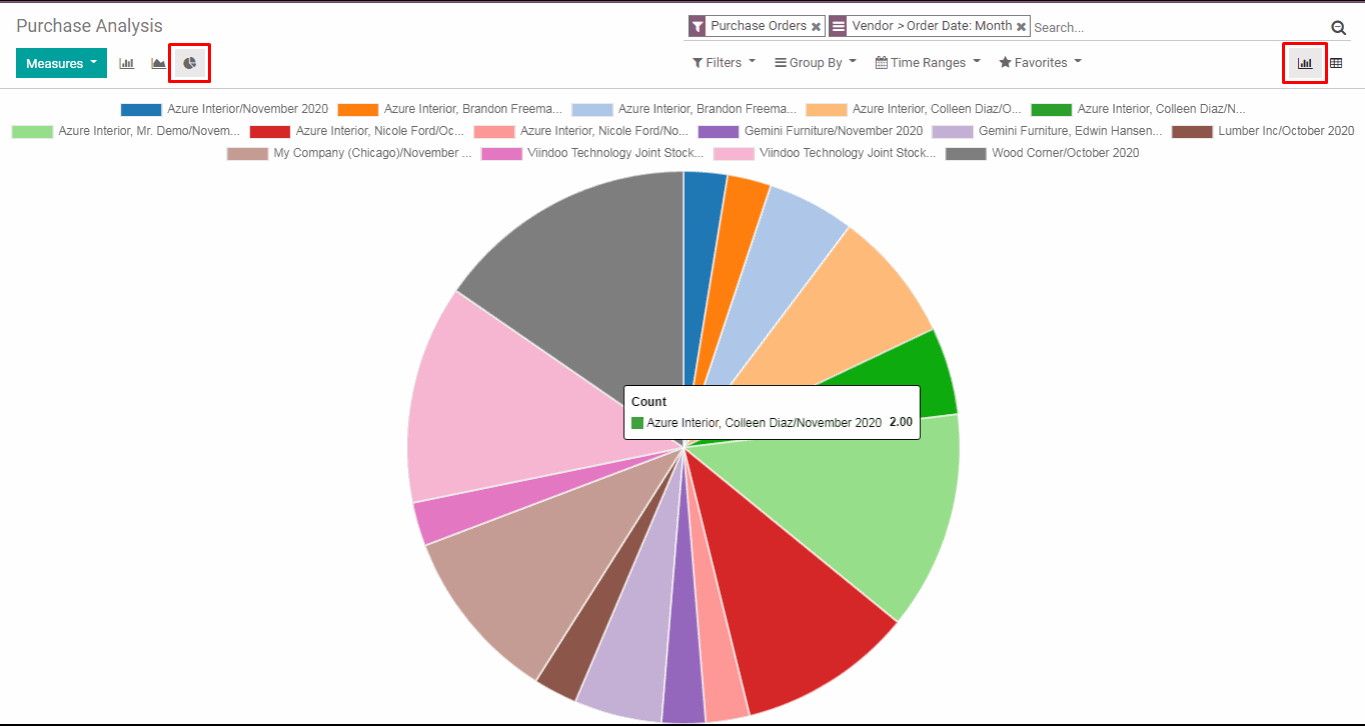Open the Favorites menu
Screen dimensions: 1365x726
click(1040, 62)
